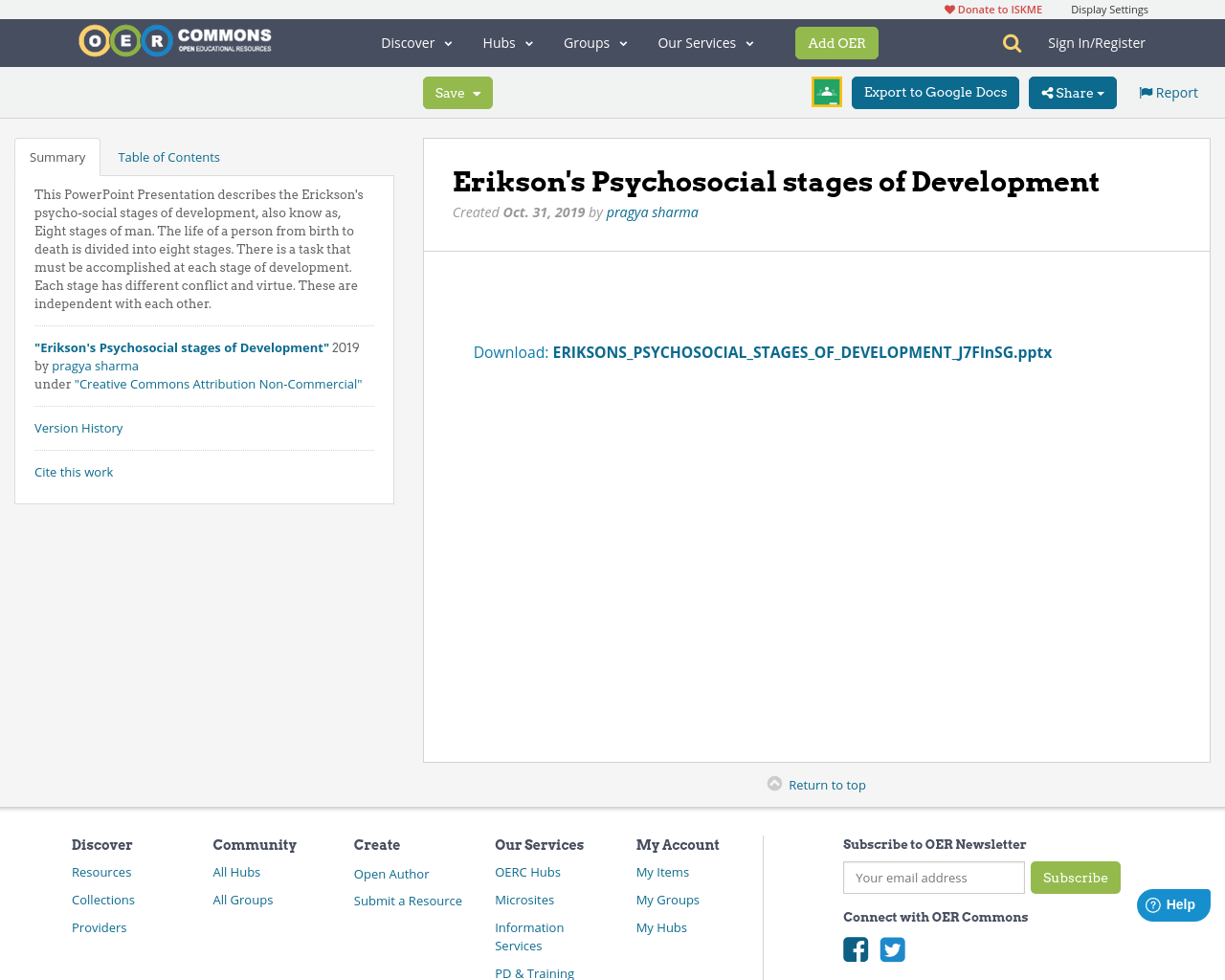Open All Groups footer link

pos(243,900)
